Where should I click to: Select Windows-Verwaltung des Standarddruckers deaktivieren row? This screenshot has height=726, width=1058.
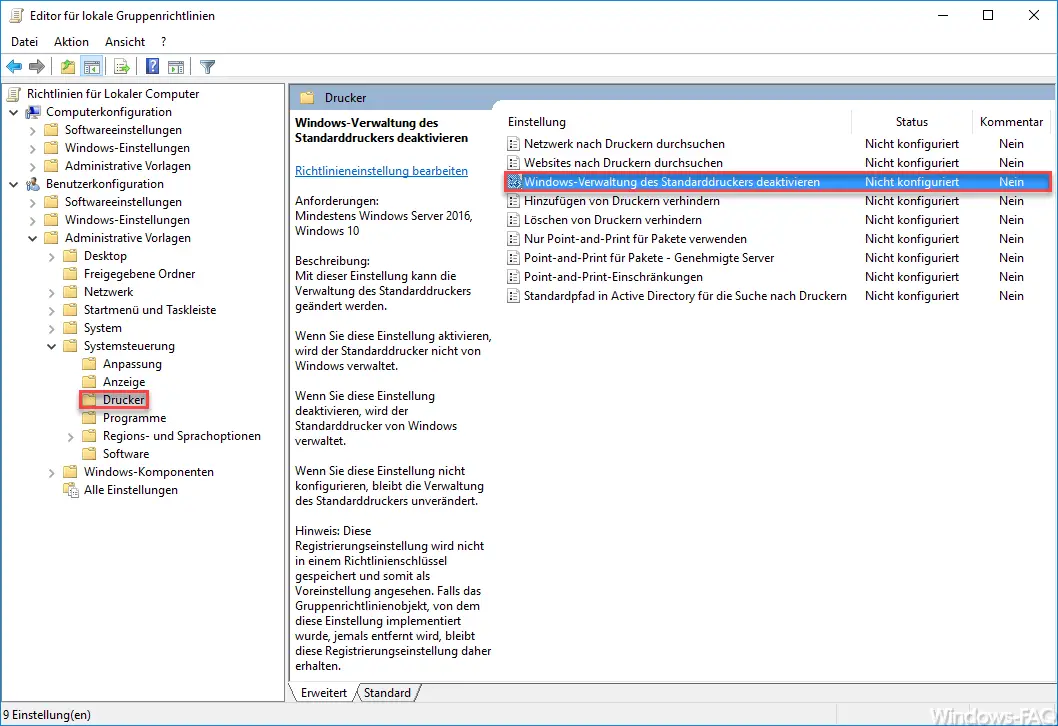pos(777,182)
